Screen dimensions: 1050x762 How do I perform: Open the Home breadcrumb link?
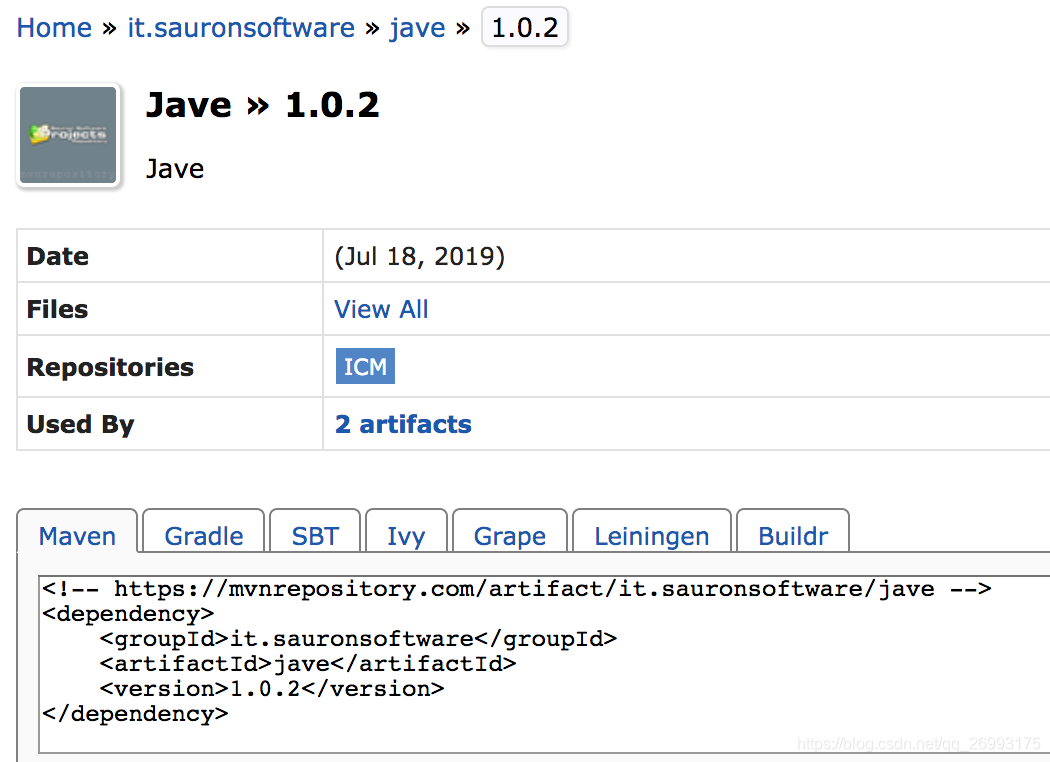click(x=54, y=28)
